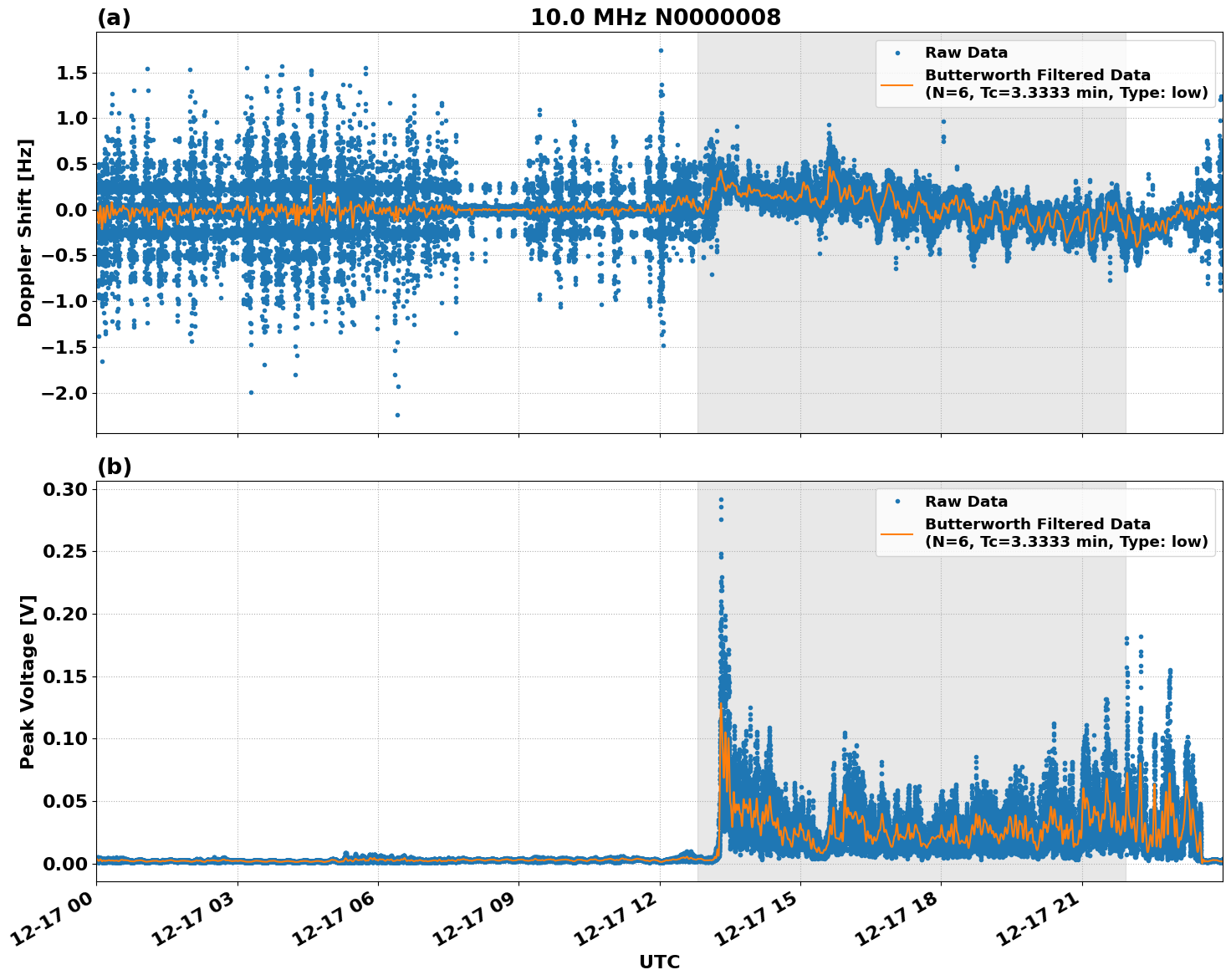Select the (b) panel label
Viewport: 1231px width, 980px height.
(x=115, y=466)
